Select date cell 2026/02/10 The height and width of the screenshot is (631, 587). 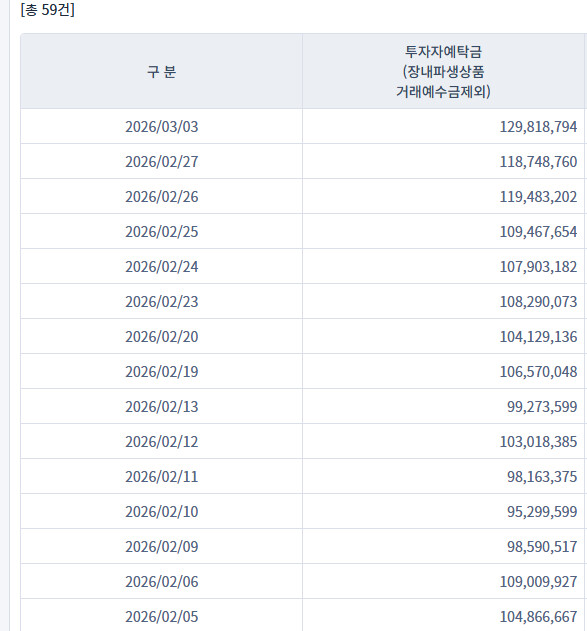pos(161,512)
